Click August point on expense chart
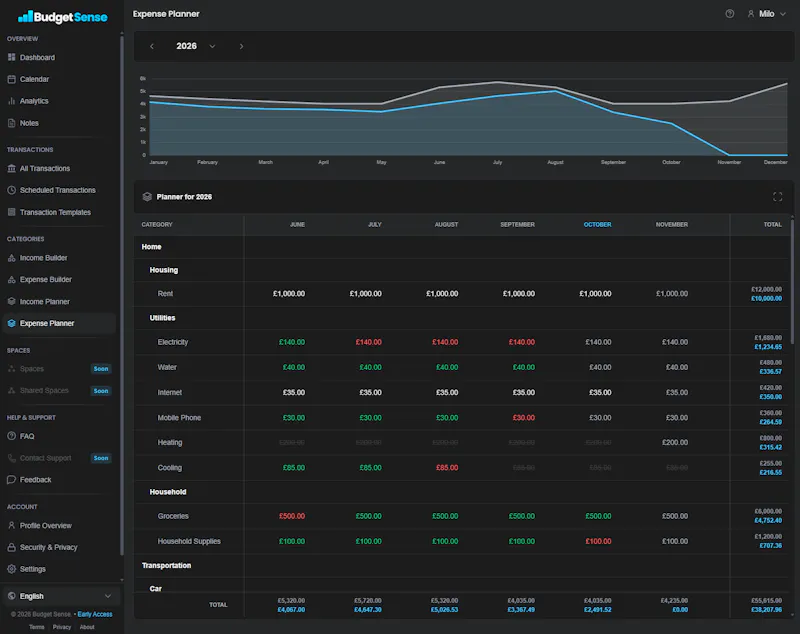The height and width of the screenshot is (634, 800). (556, 91)
